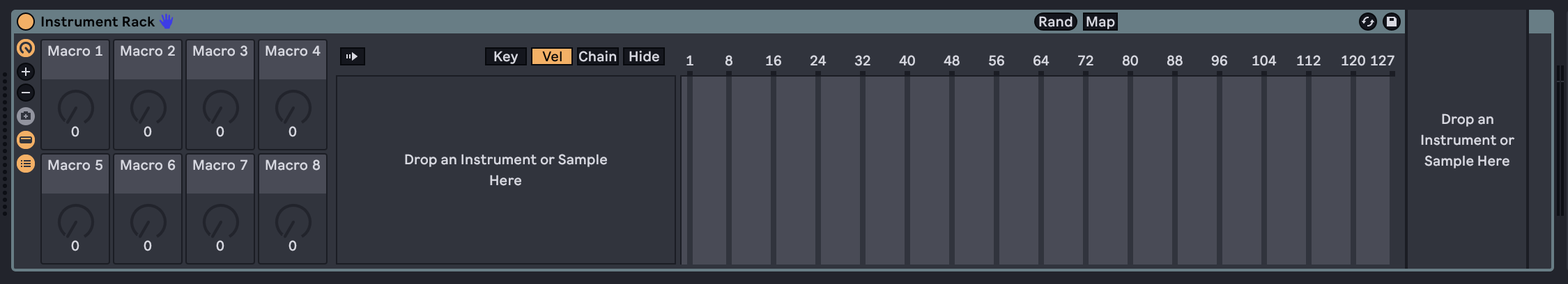Hide the zone editor with Hide

click(x=644, y=56)
